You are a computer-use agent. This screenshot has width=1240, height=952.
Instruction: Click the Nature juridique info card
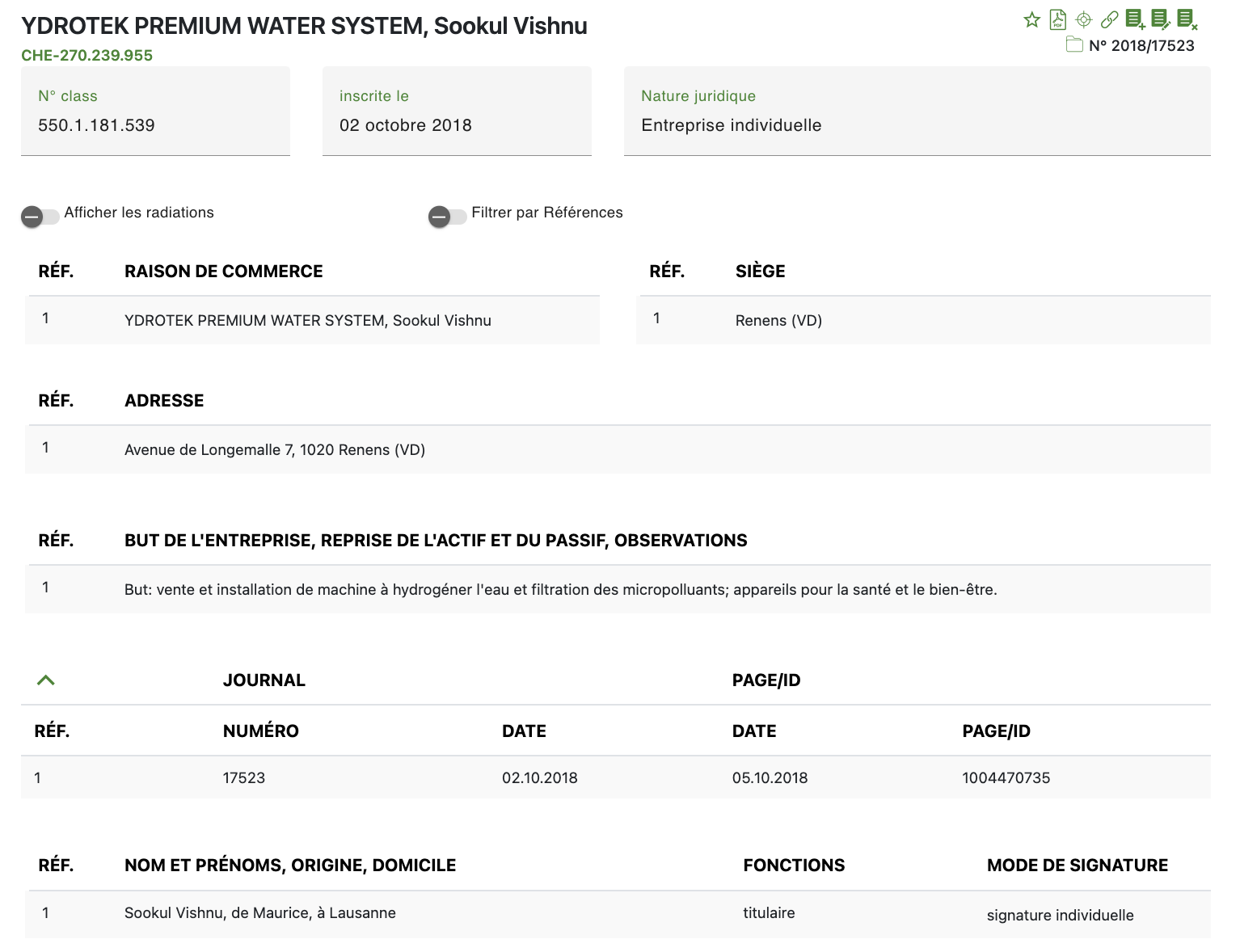pos(917,112)
